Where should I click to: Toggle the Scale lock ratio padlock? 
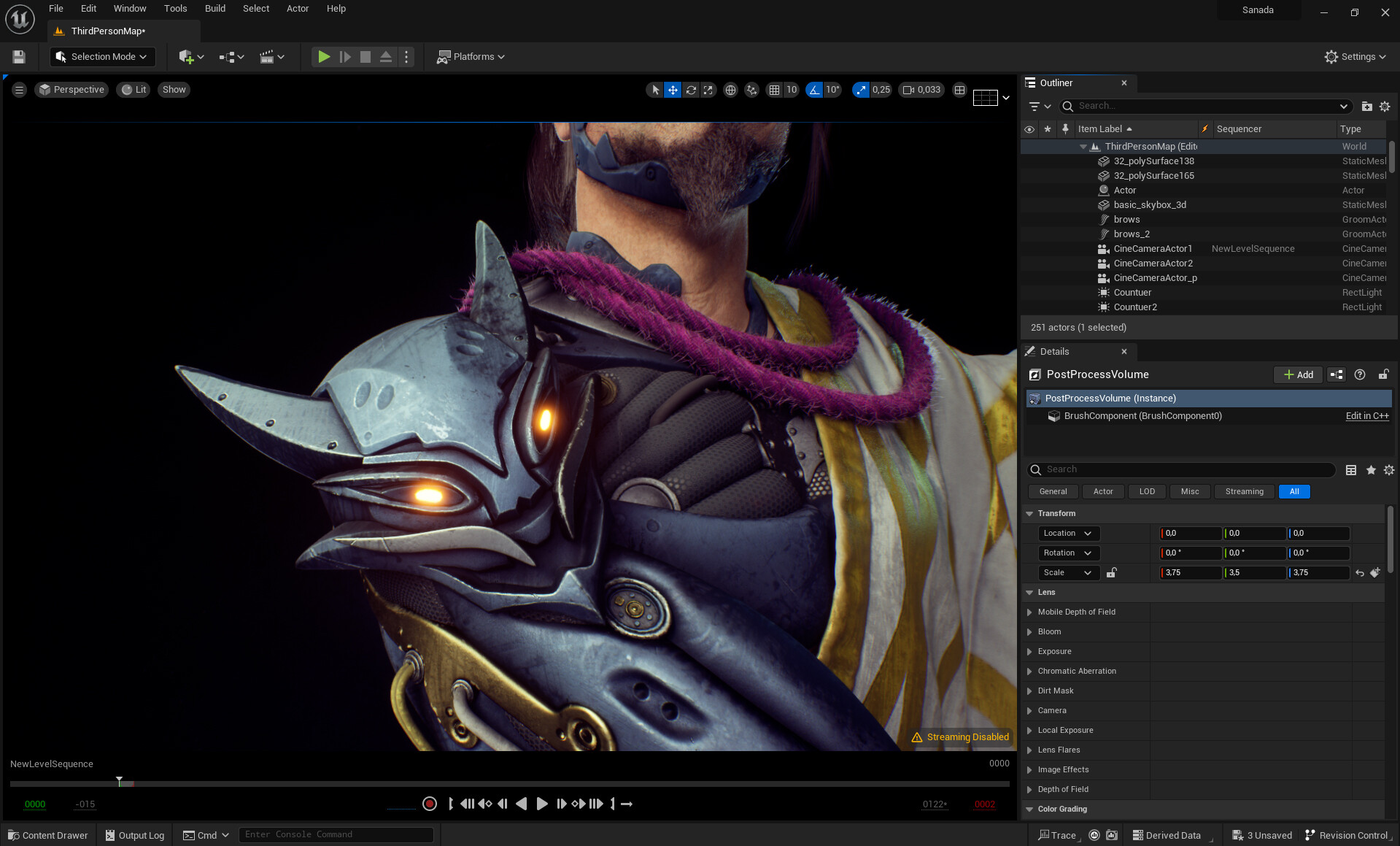[1111, 573]
